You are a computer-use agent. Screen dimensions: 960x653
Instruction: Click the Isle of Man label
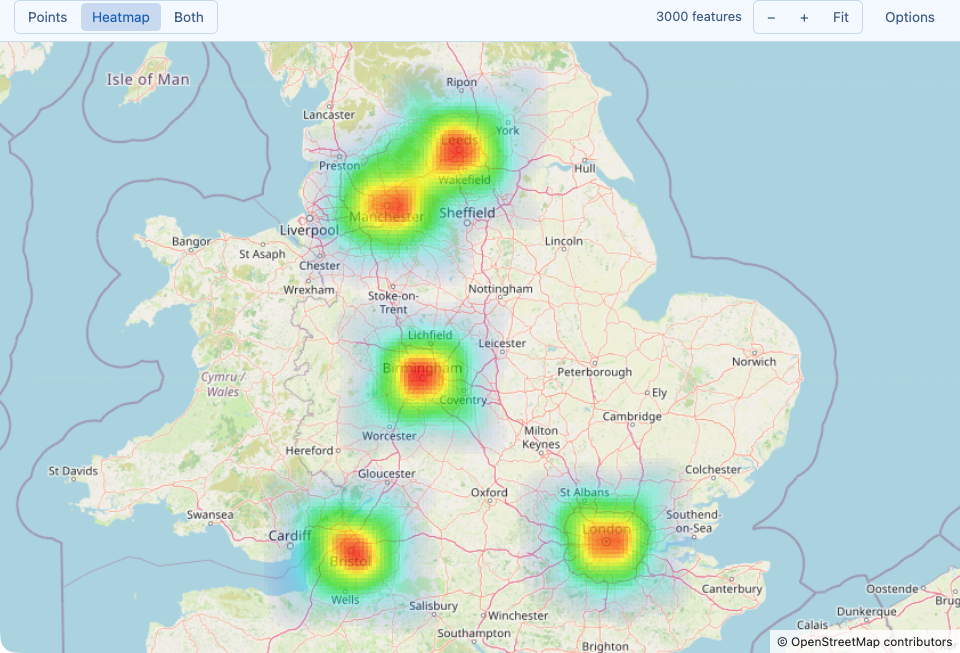pyautogui.click(x=148, y=80)
